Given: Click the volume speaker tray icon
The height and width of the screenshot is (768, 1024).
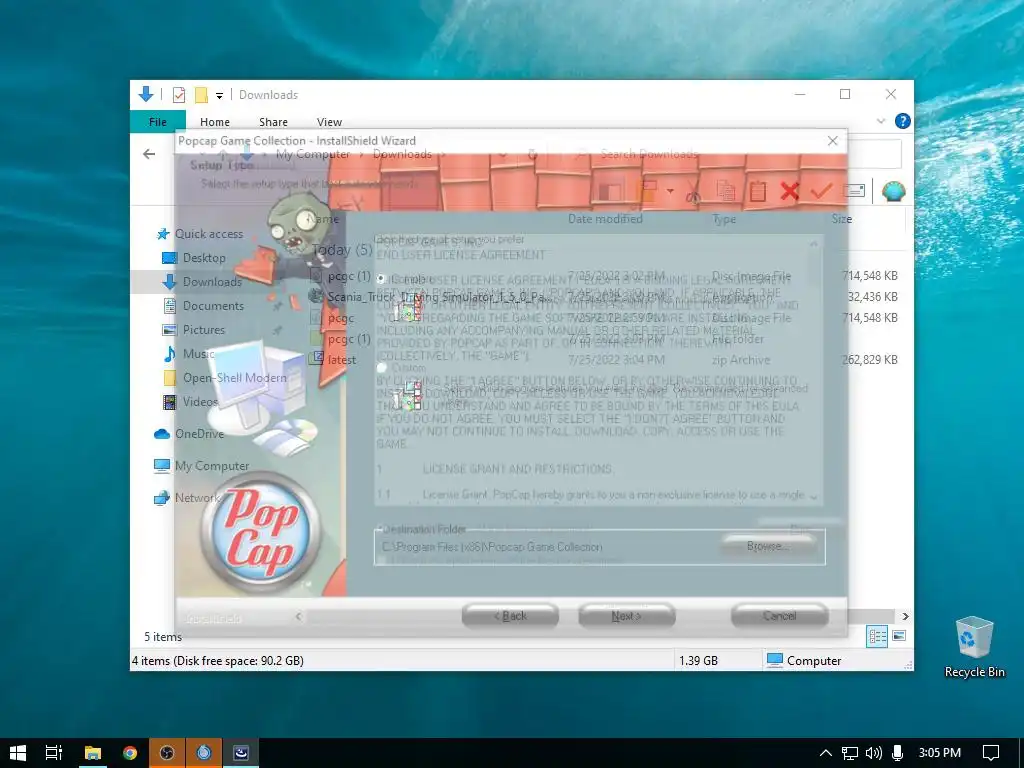Looking at the screenshot, I should (x=873, y=753).
